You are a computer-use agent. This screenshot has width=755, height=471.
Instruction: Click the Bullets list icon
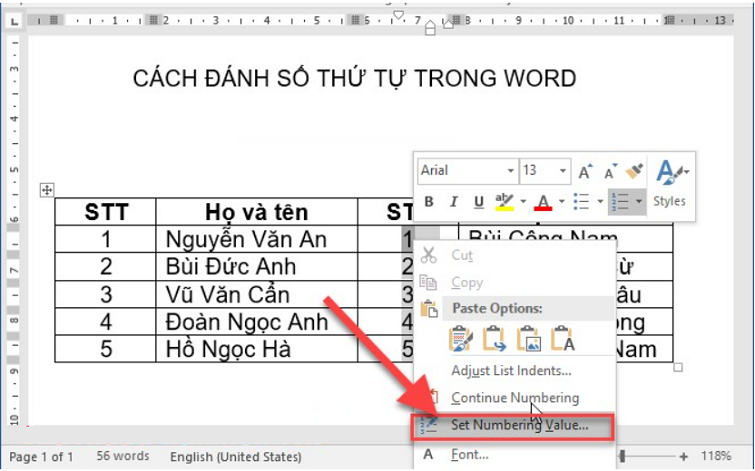582,202
